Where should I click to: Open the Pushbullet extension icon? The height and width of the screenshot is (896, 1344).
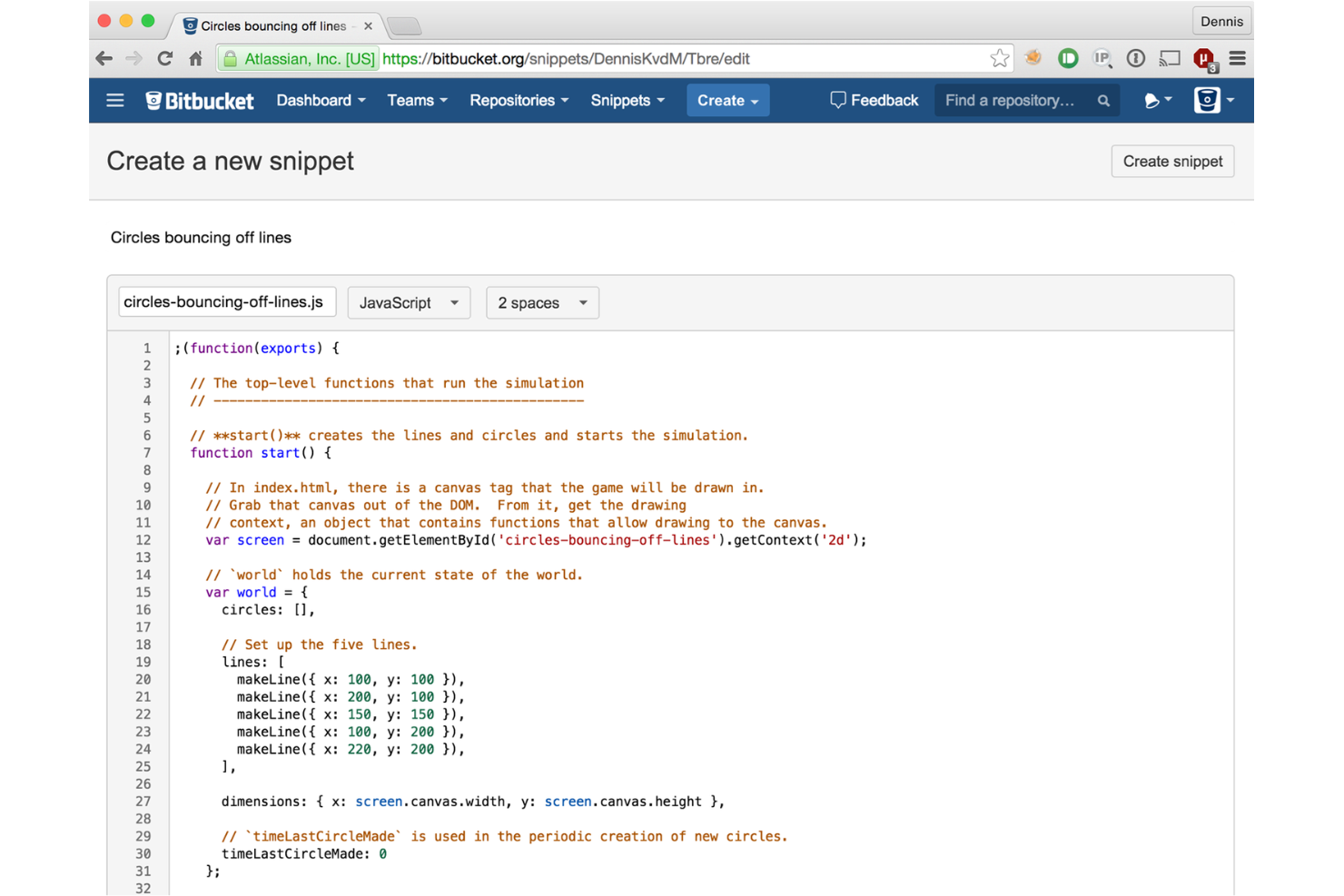click(x=1068, y=58)
